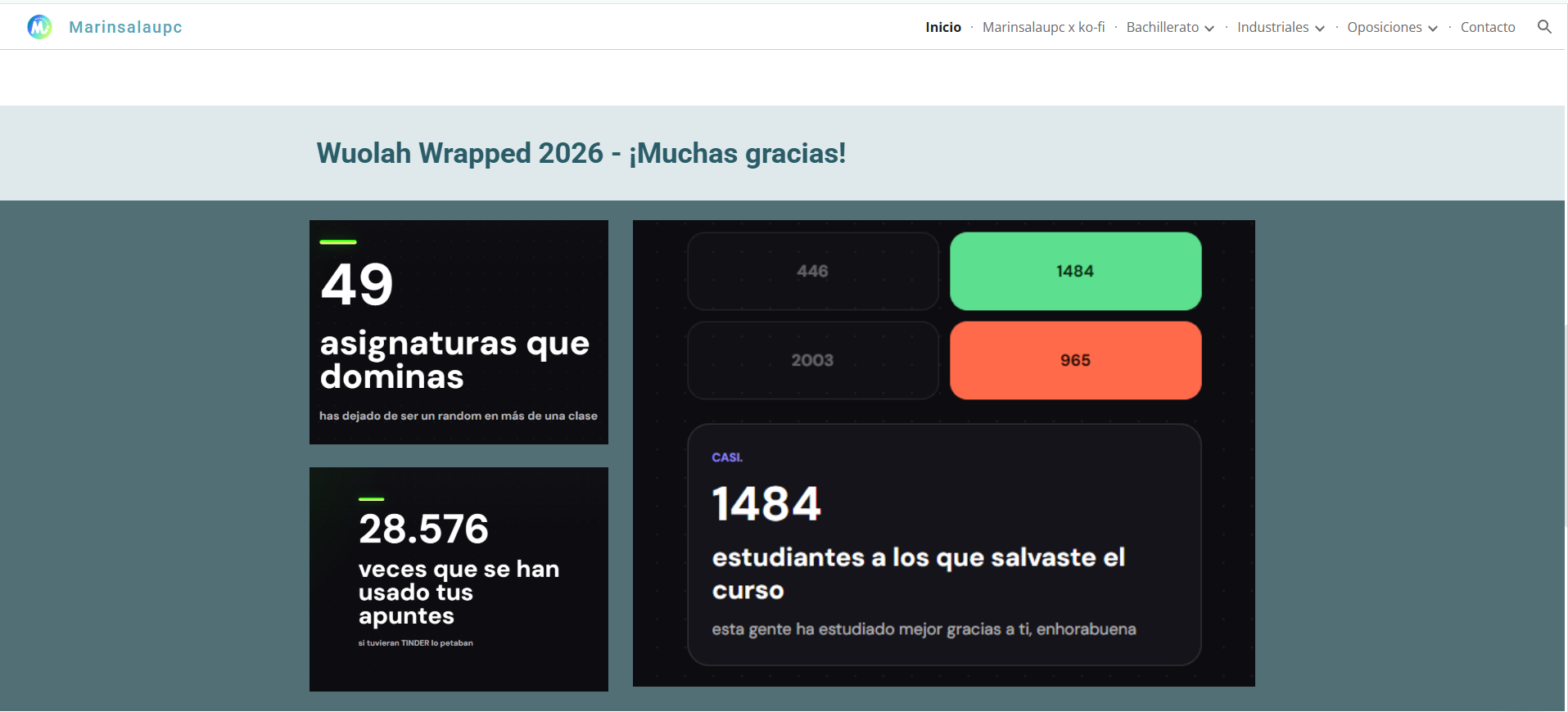Click 'si tuvieran TINDER lo petaban' caption
This screenshot has height=712, width=1568.
point(415,643)
